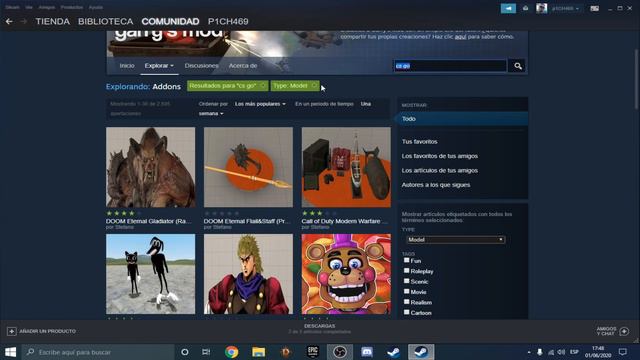Open the BIBLIOTECA section
This screenshot has height=360, width=640.
click(x=106, y=21)
